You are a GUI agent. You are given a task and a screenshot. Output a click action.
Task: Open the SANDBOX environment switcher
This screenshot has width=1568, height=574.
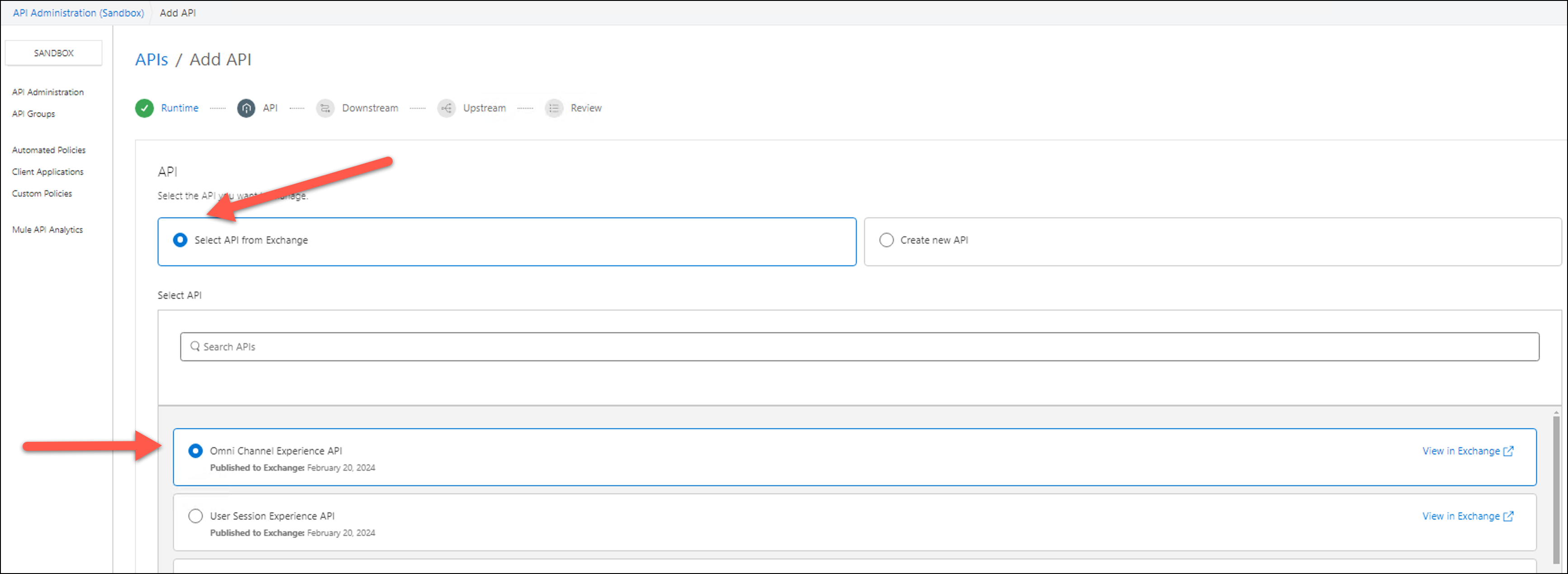click(x=53, y=53)
